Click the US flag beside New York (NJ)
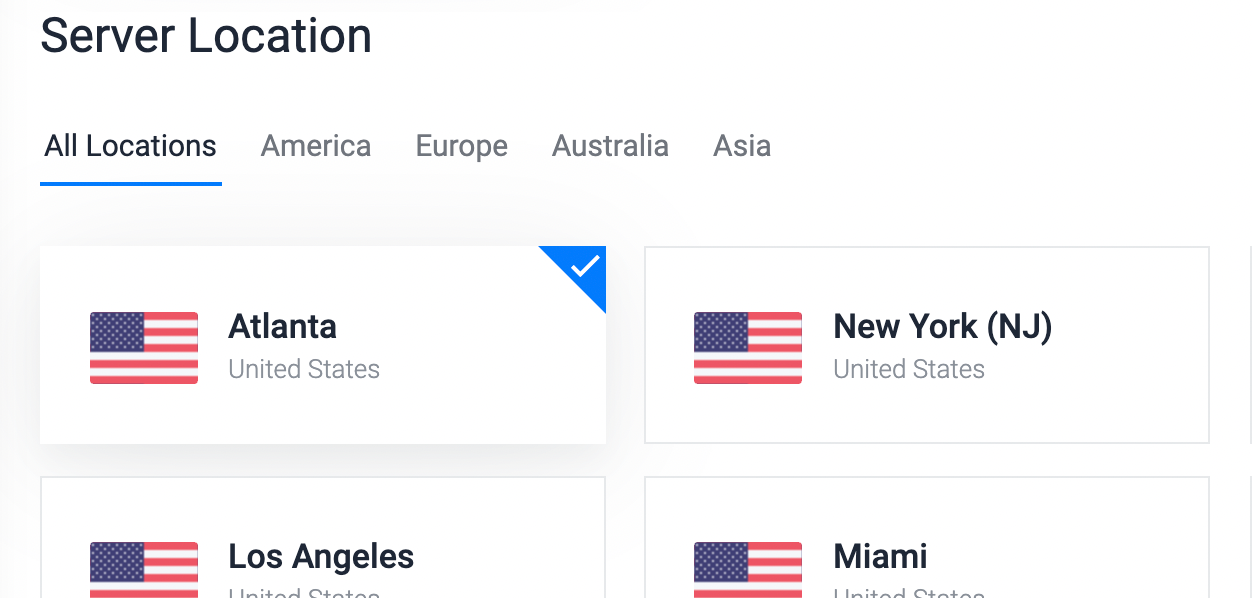This screenshot has height=598, width=1252. (748, 348)
